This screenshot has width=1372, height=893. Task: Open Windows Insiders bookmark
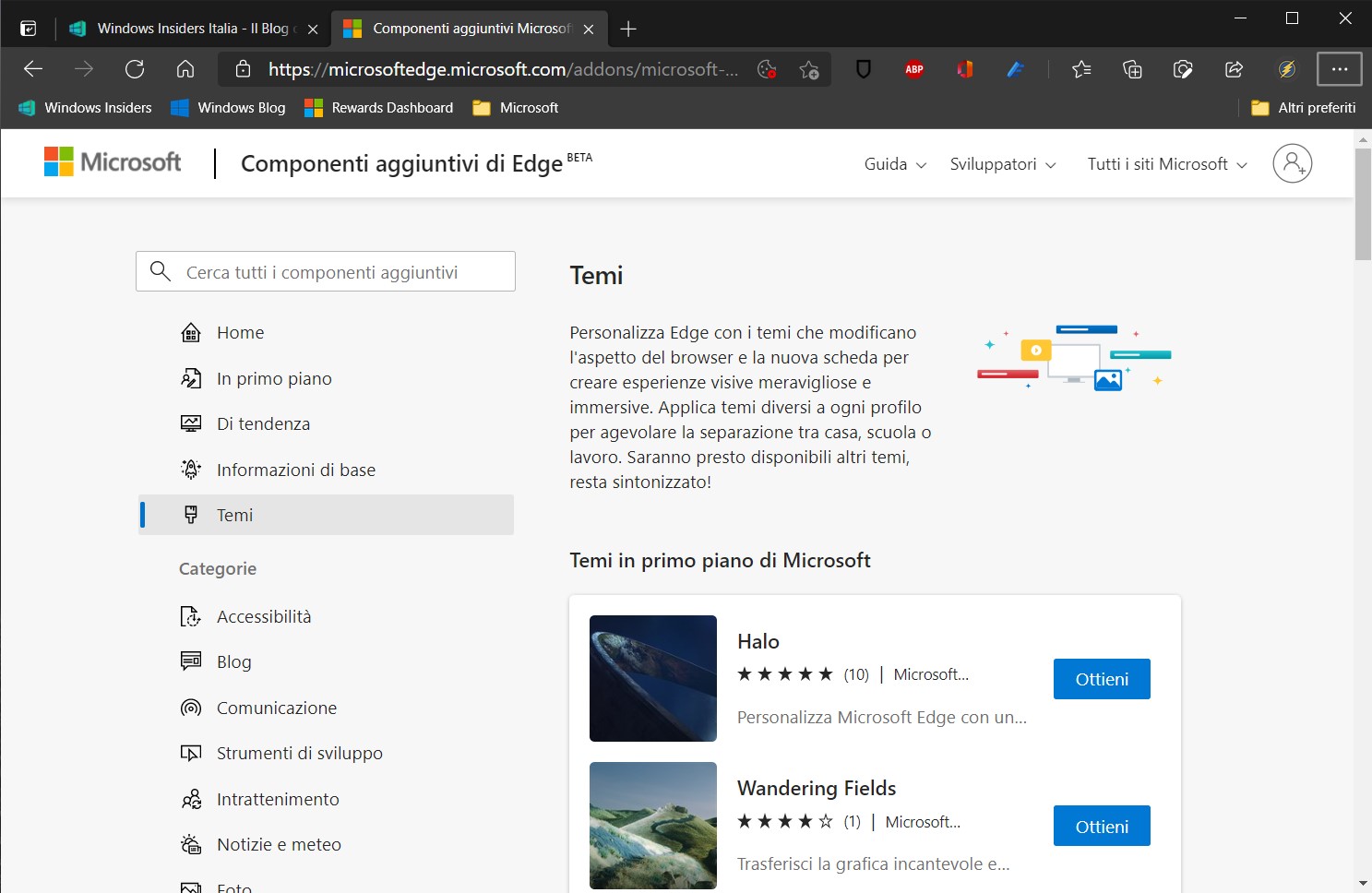pos(85,108)
